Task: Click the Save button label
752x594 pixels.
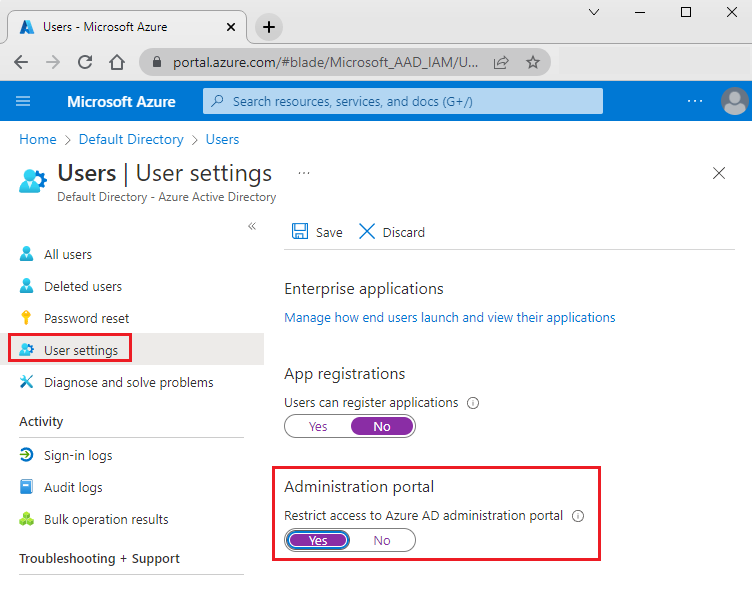Action: click(x=329, y=233)
